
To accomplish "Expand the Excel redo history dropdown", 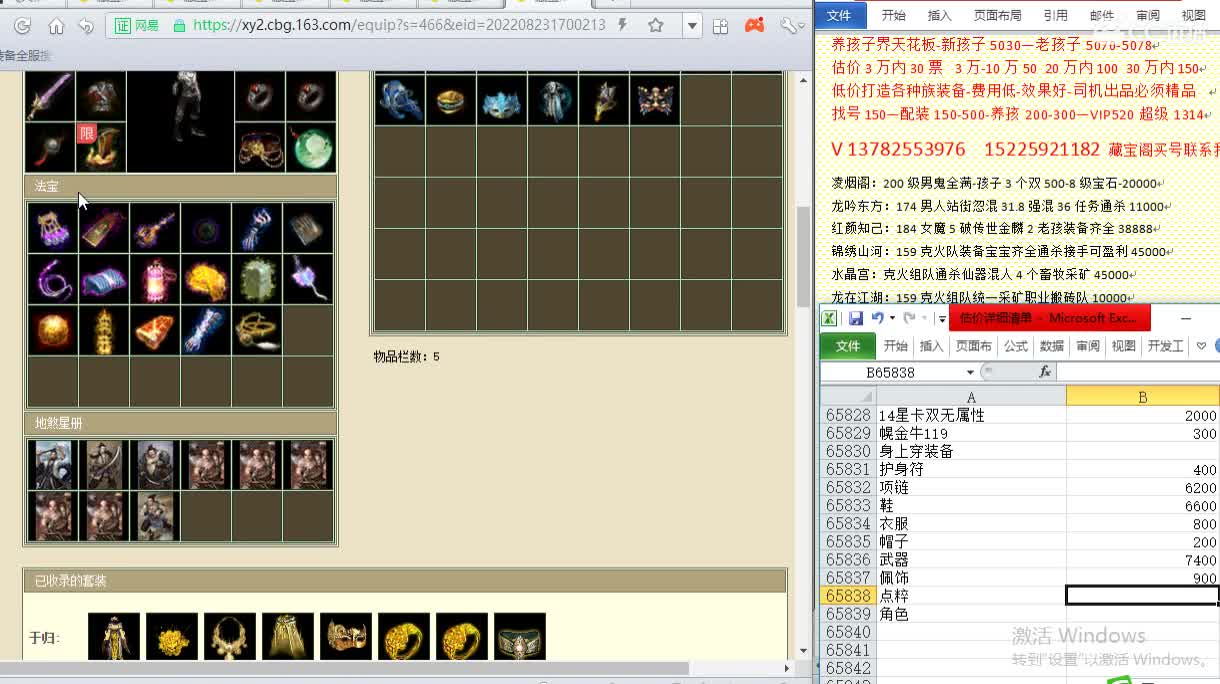I will 922,319.
